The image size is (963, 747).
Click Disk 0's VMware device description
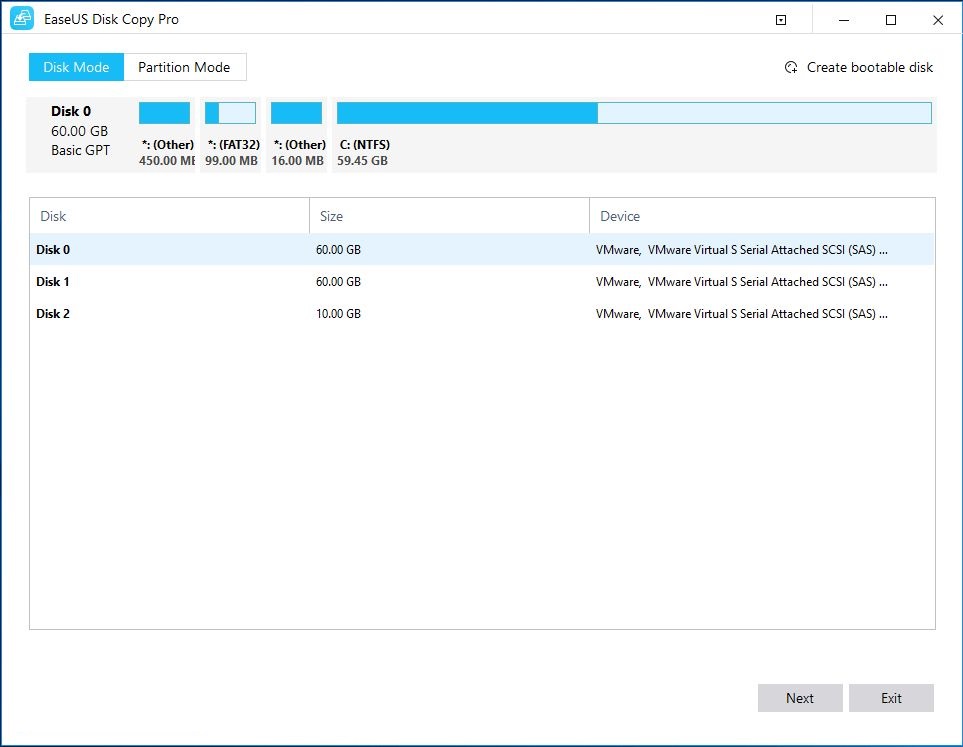tap(741, 249)
